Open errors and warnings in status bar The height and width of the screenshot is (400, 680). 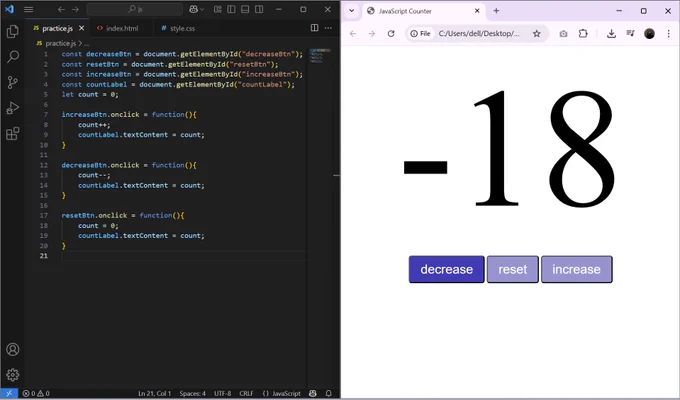click(x=36, y=393)
